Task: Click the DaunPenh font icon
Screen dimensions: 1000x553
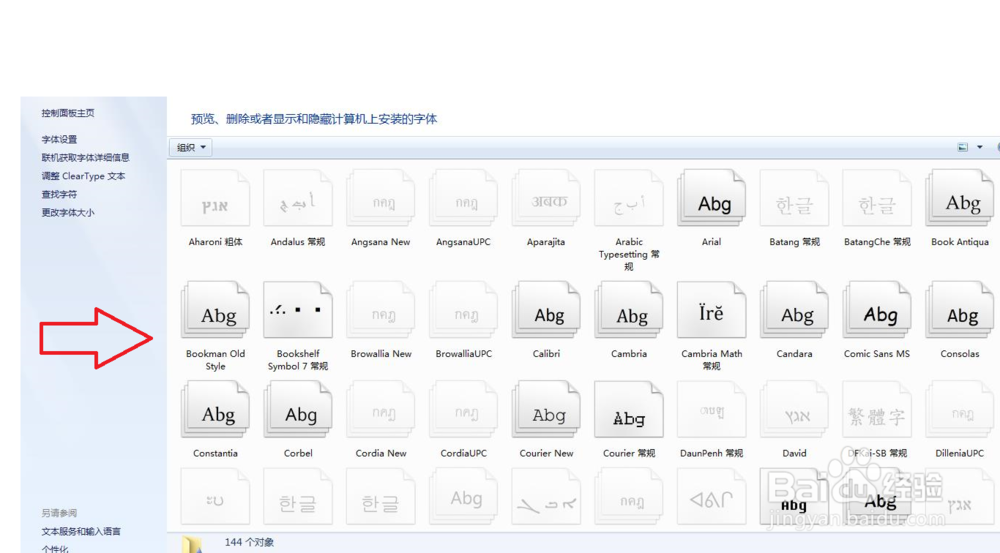Action: 712,409
